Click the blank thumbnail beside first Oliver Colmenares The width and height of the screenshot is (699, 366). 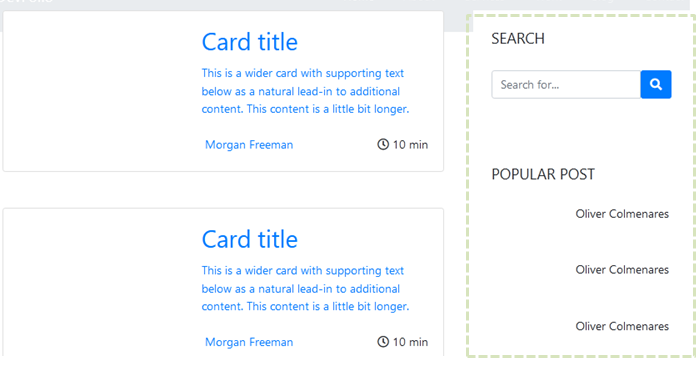coord(530,214)
